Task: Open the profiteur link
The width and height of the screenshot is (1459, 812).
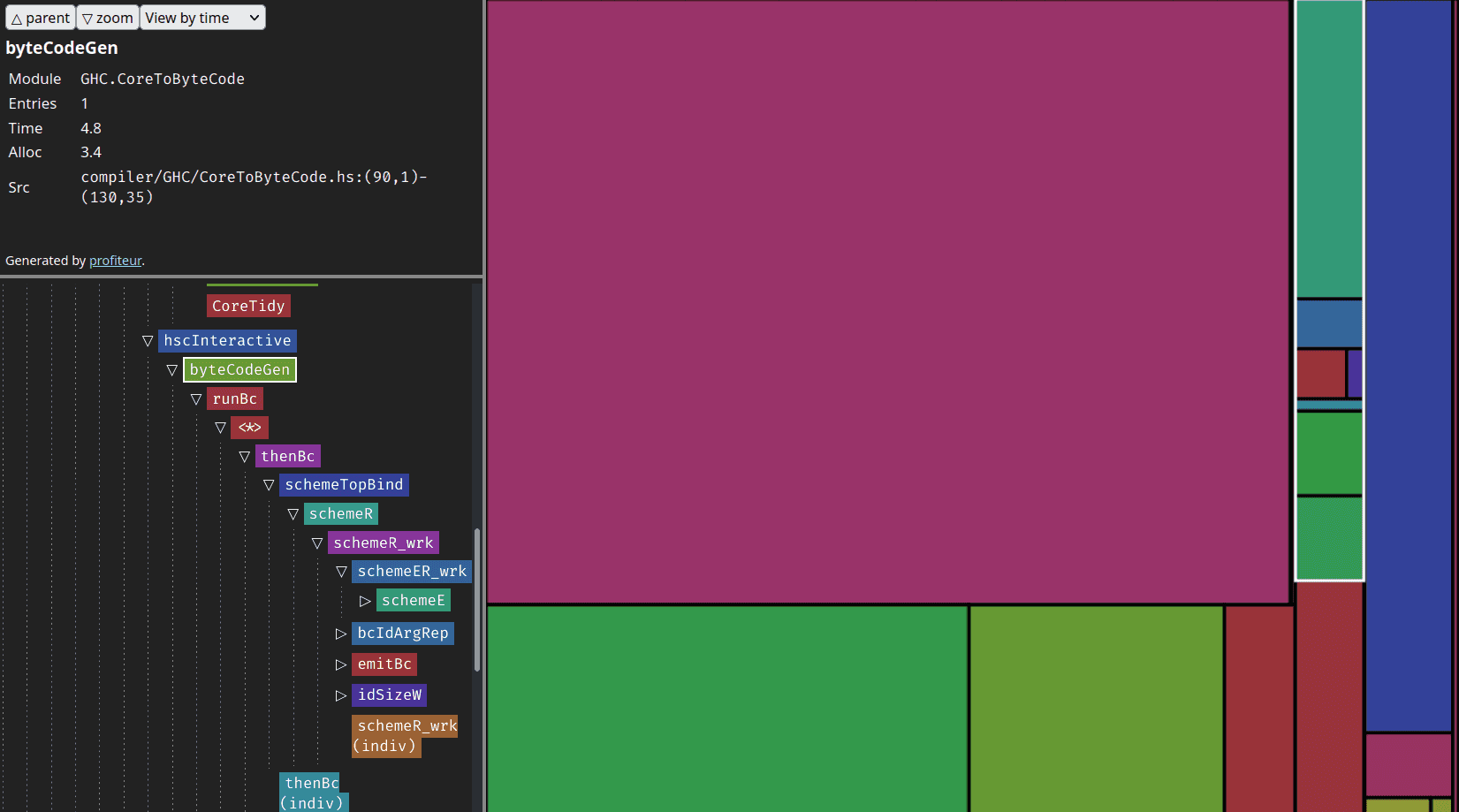Action: pos(115,261)
